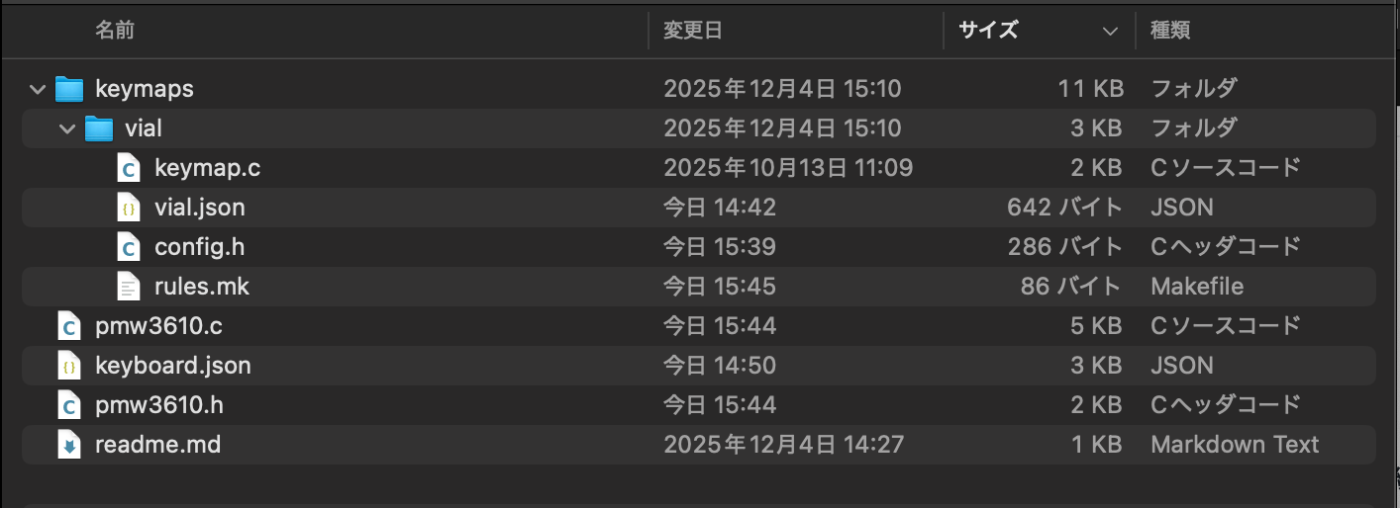The image size is (1400, 508).
Task: Collapse the vial folder disclosure arrow
Action: 68,128
